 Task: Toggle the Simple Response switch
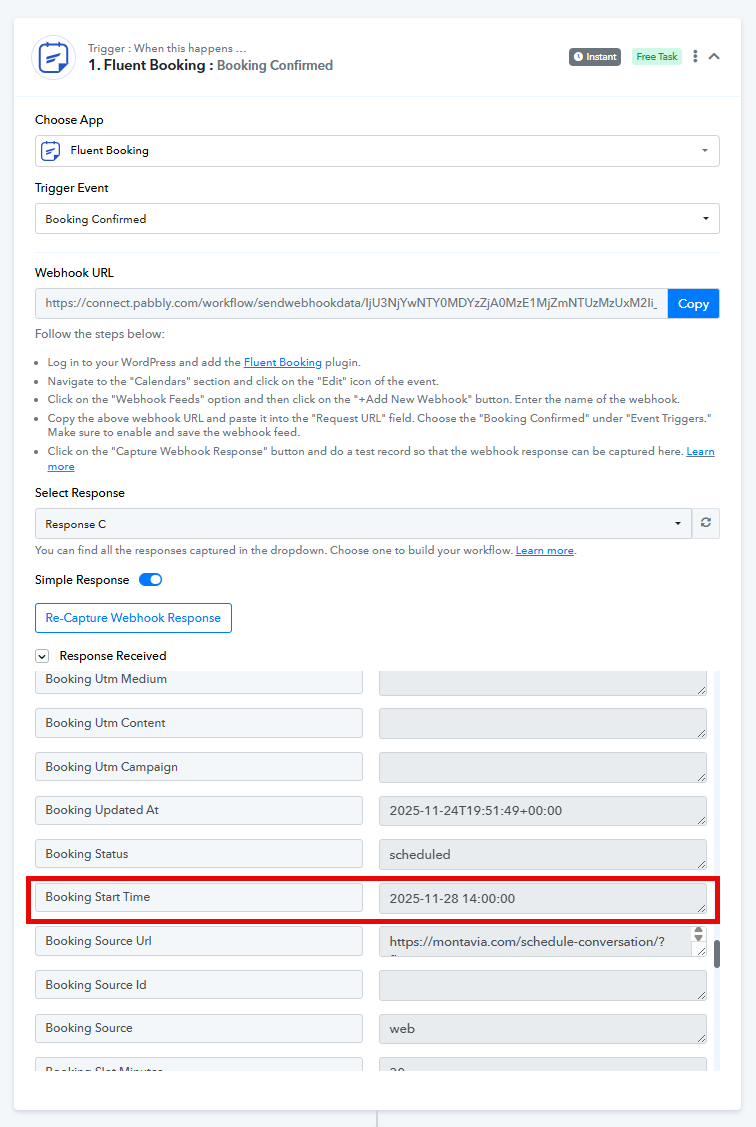[x=150, y=580]
